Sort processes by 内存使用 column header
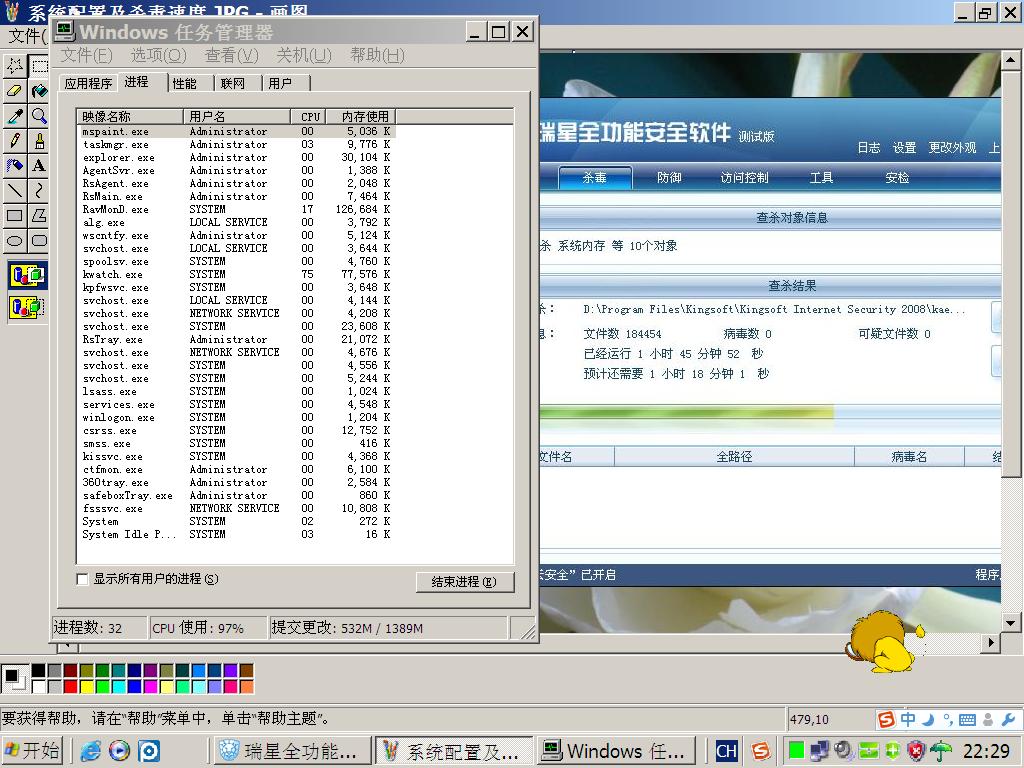 tap(360, 116)
